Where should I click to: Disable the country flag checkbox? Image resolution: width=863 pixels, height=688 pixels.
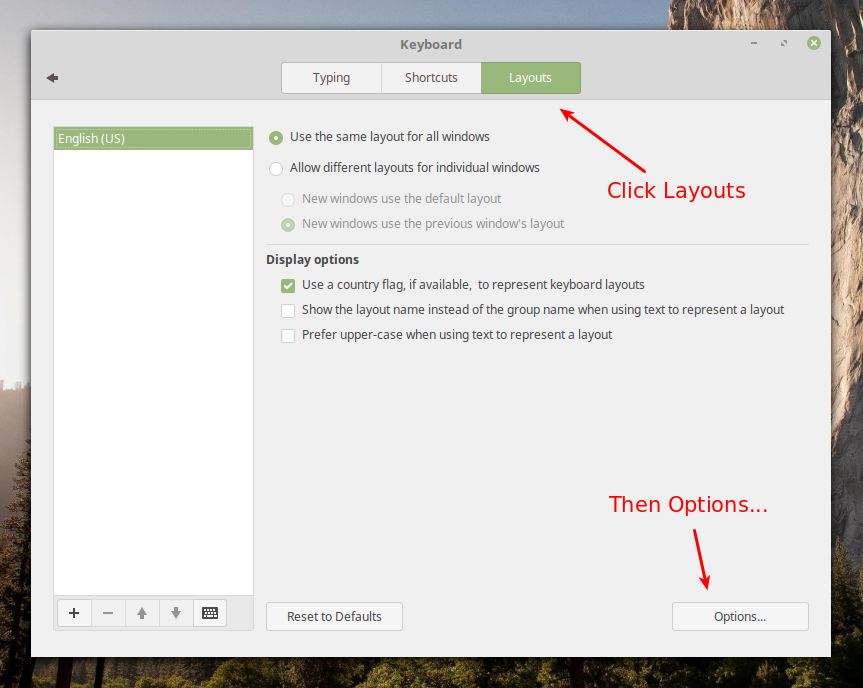tap(288, 285)
